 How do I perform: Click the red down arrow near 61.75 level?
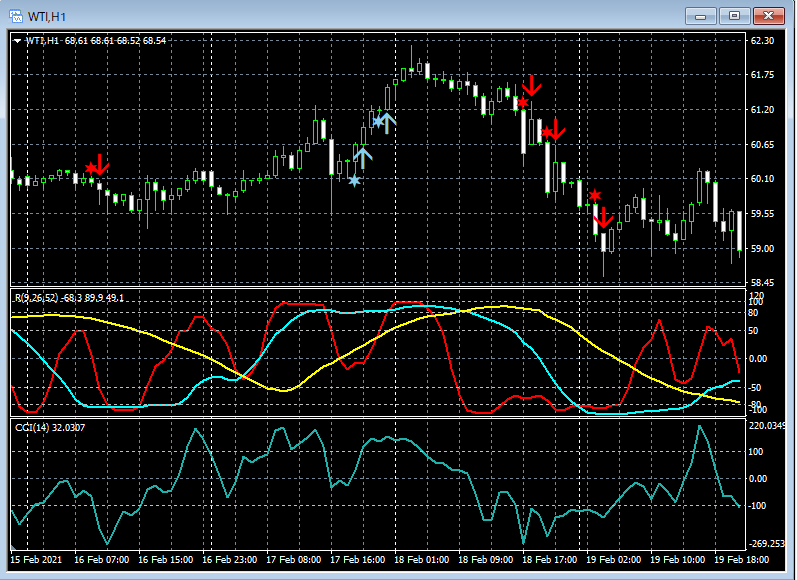[x=533, y=86]
